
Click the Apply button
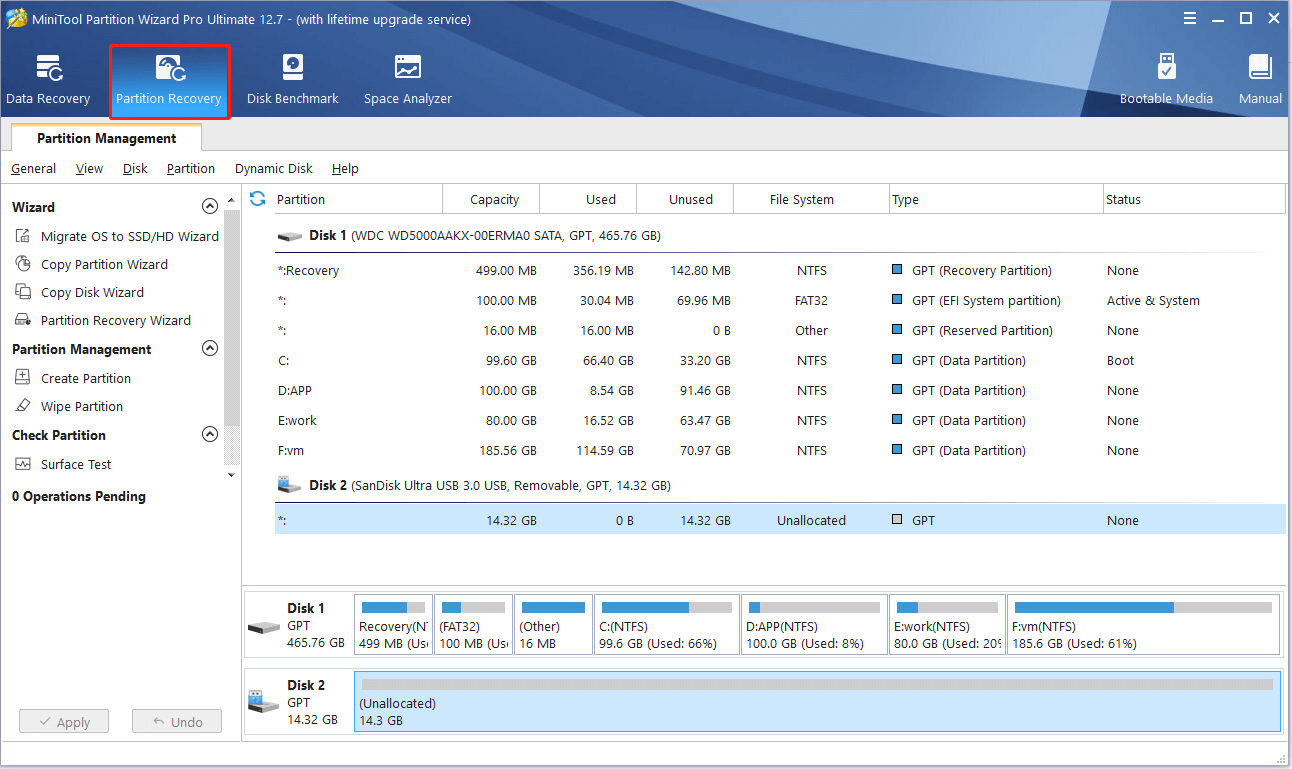[x=62, y=722]
